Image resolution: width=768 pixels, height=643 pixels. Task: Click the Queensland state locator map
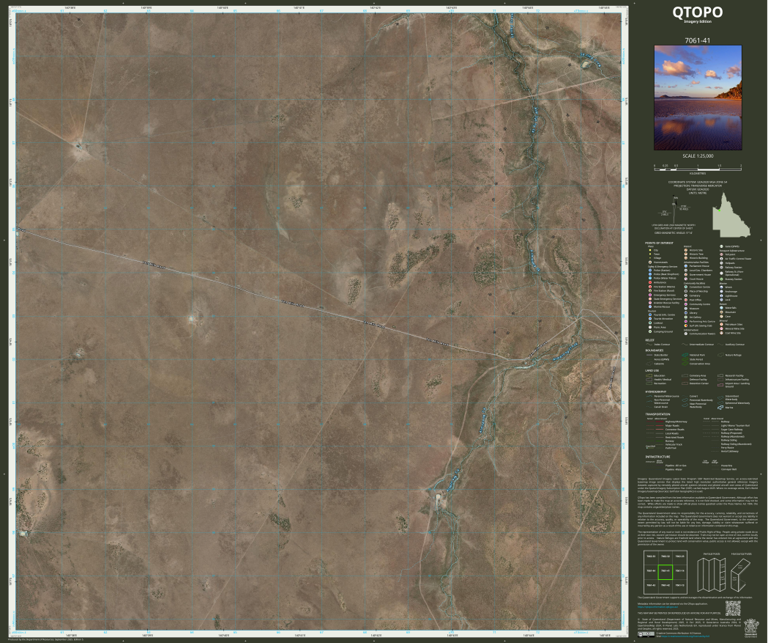point(730,215)
